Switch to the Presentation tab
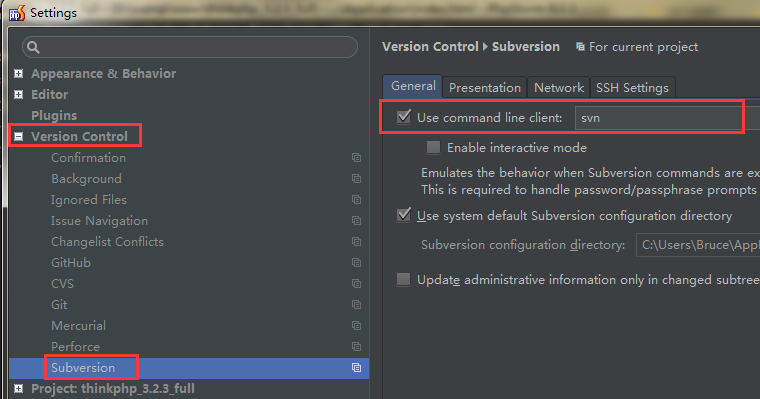 tap(485, 87)
